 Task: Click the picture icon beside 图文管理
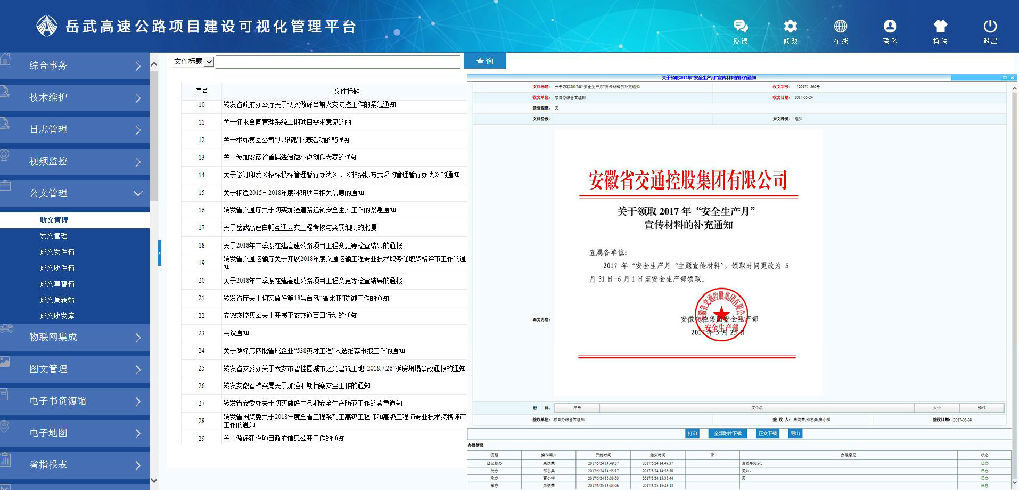(x=5, y=361)
